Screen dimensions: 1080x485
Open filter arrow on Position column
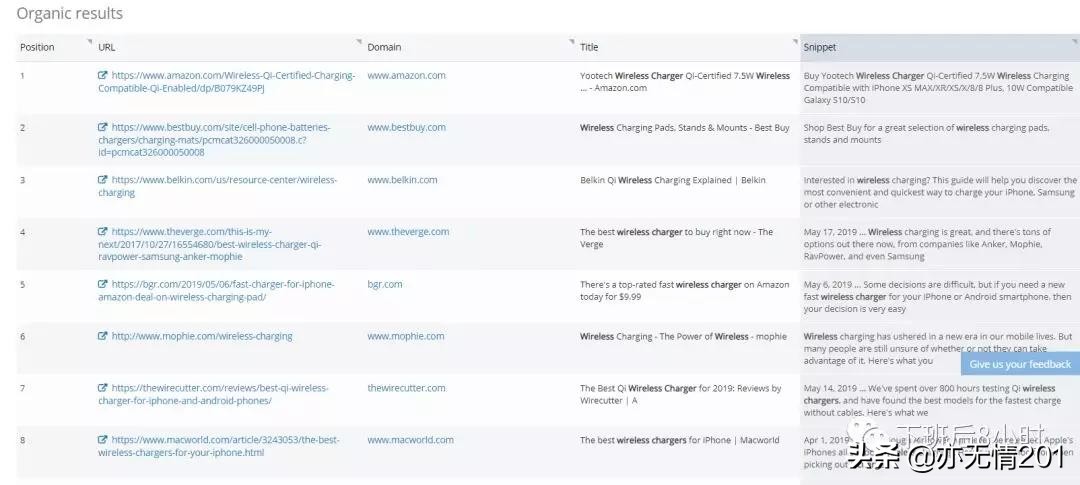[x=90, y=42]
